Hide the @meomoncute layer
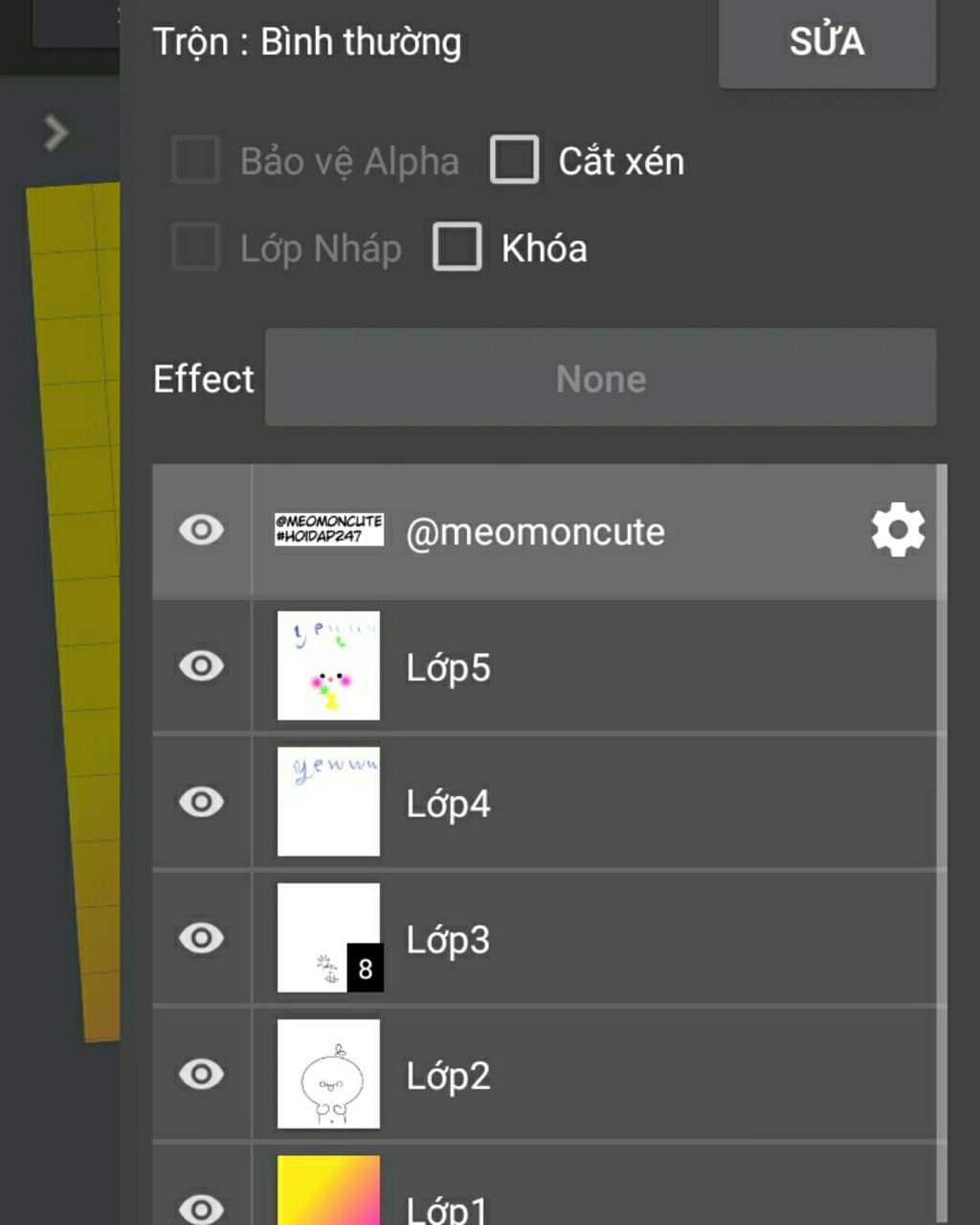The width and height of the screenshot is (980, 1225). click(201, 529)
